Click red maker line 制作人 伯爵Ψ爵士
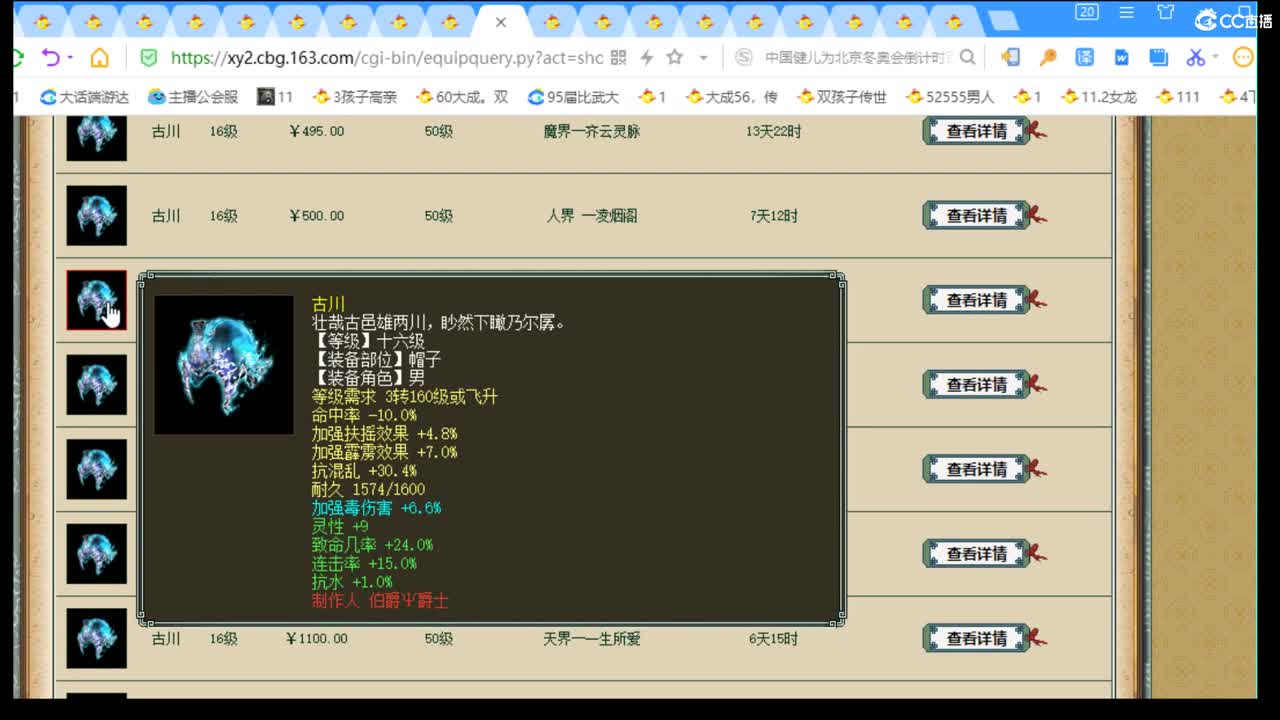 point(380,600)
